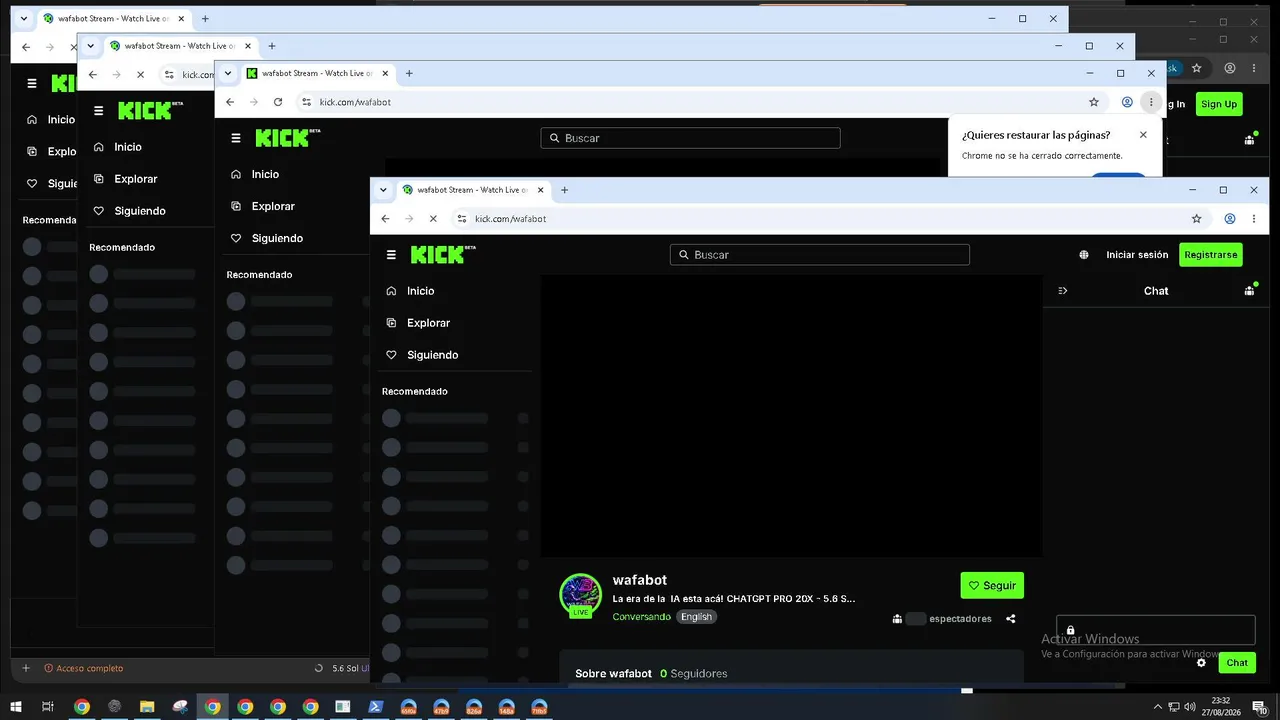
Task: Stop loading in the second cascaded Chrome window
Action: click(140, 74)
